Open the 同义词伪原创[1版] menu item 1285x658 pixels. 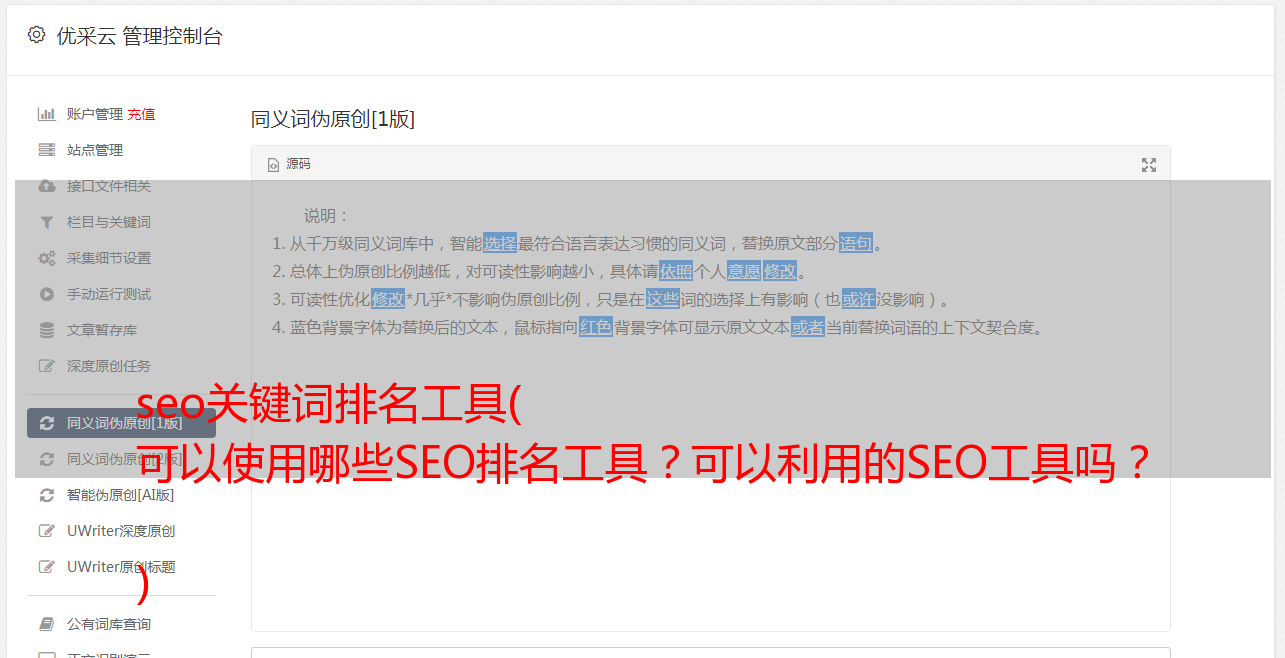(121, 423)
